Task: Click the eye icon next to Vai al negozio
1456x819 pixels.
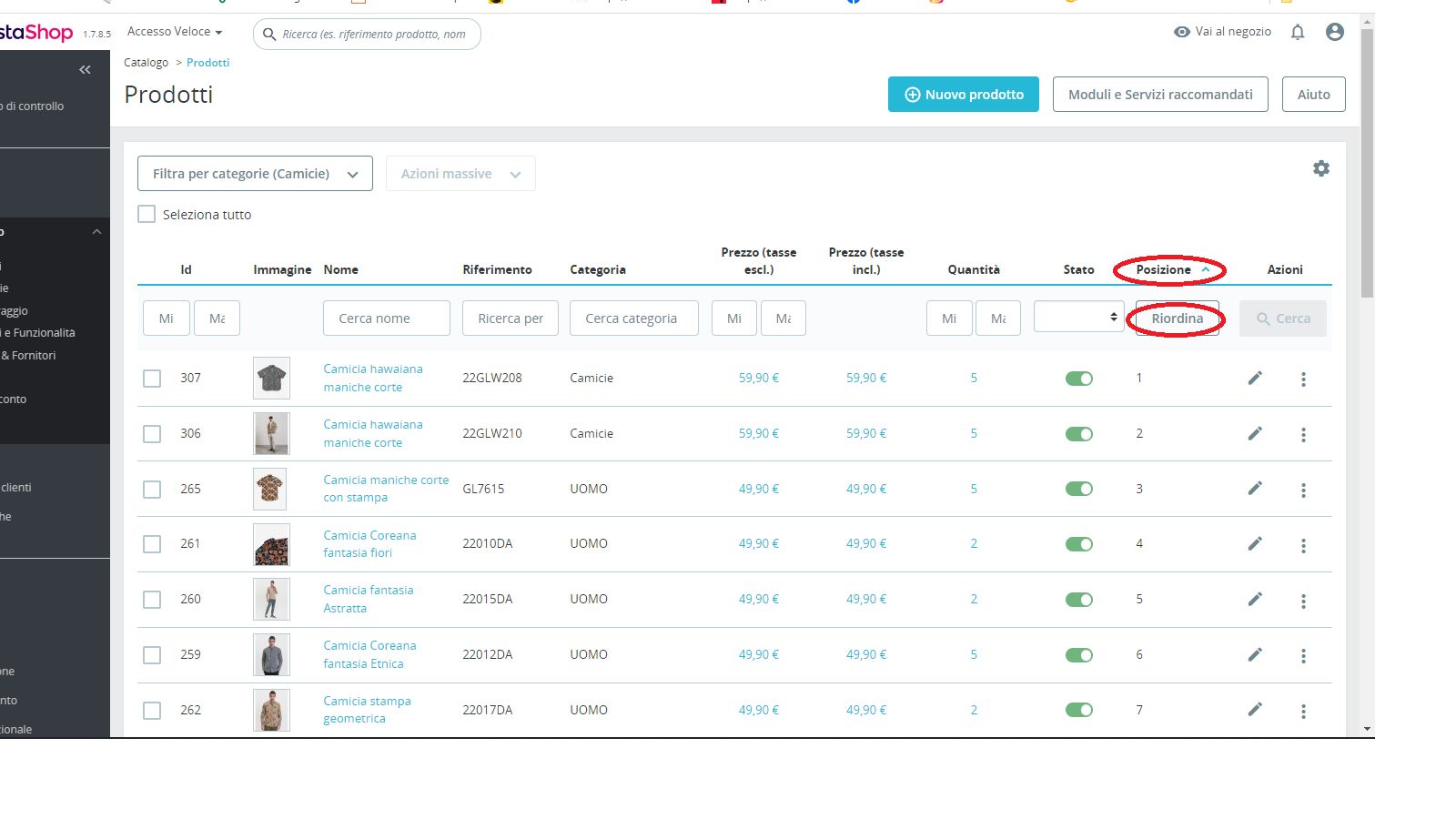Action: pos(1182,32)
